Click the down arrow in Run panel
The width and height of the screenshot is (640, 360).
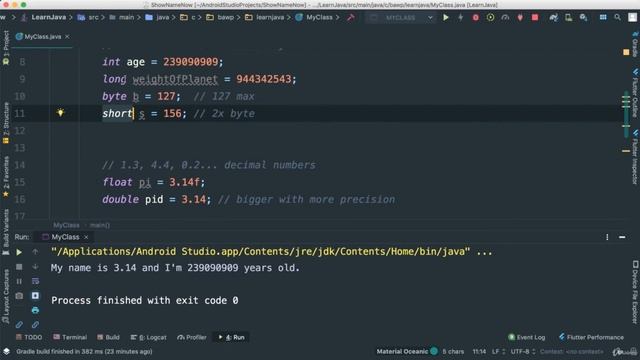click(35, 267)
